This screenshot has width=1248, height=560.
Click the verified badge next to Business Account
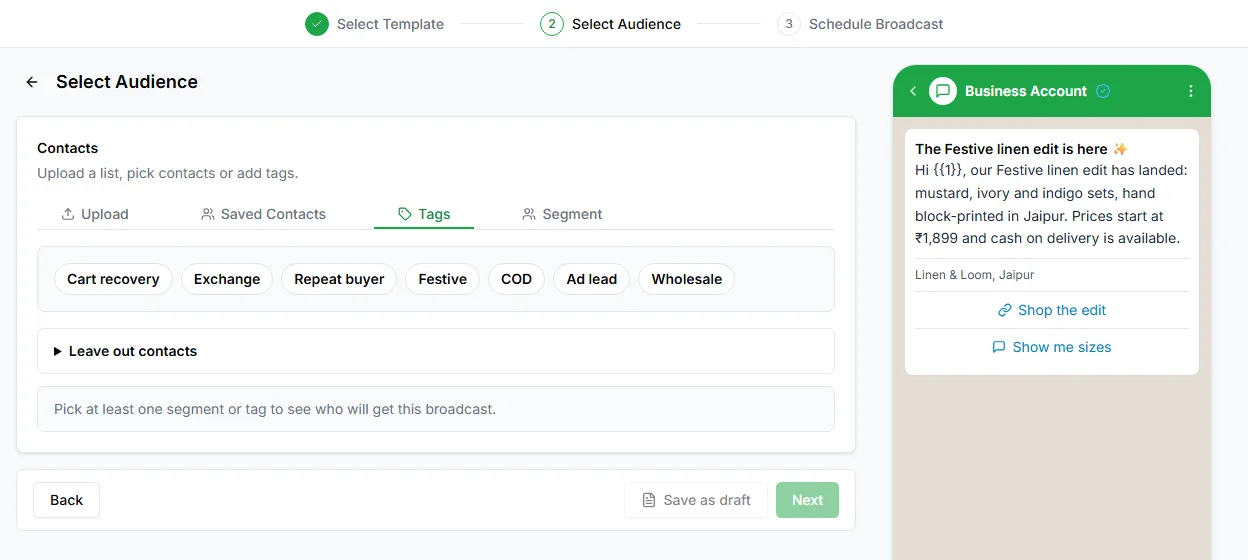(x=1103, y=91)
